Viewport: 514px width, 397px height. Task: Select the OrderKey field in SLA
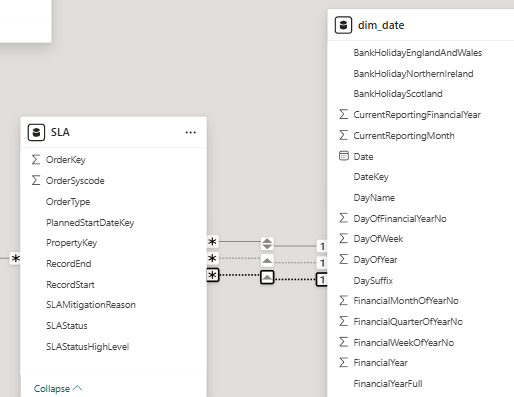coord(66,160)
